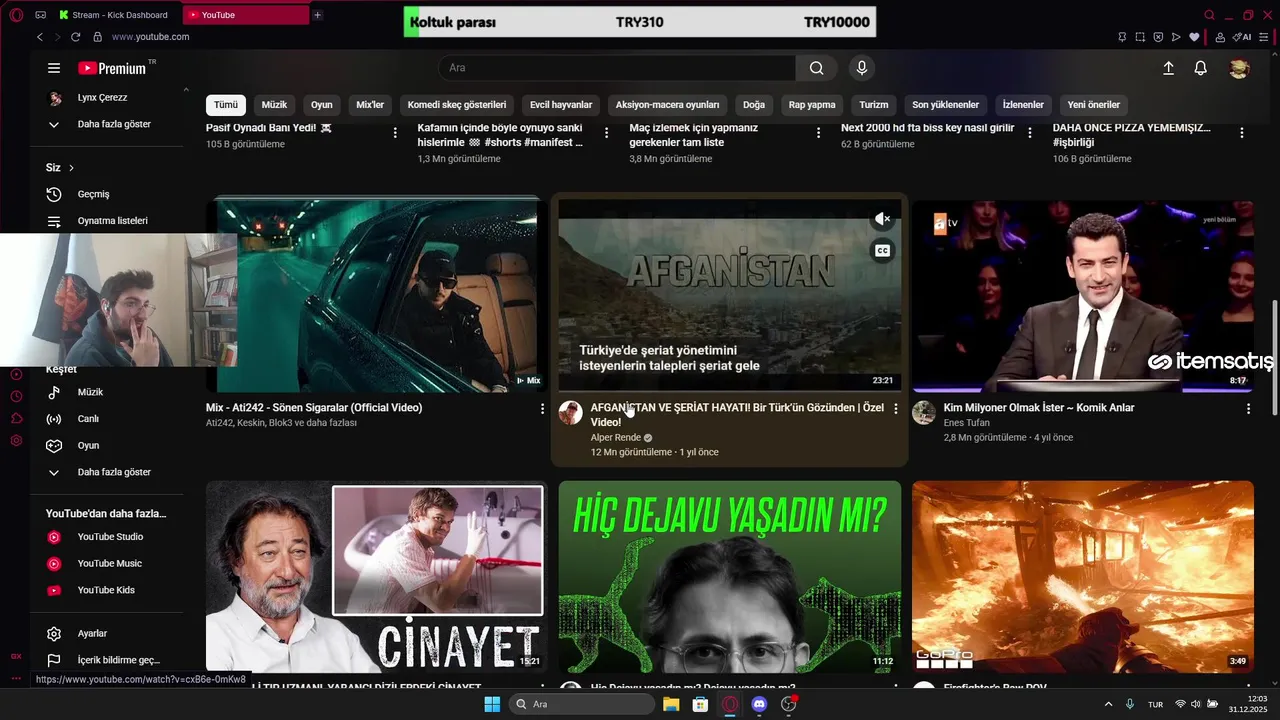Open the ad blocker shield icon
This screenshot has height=720, width=1280.
1158,37
